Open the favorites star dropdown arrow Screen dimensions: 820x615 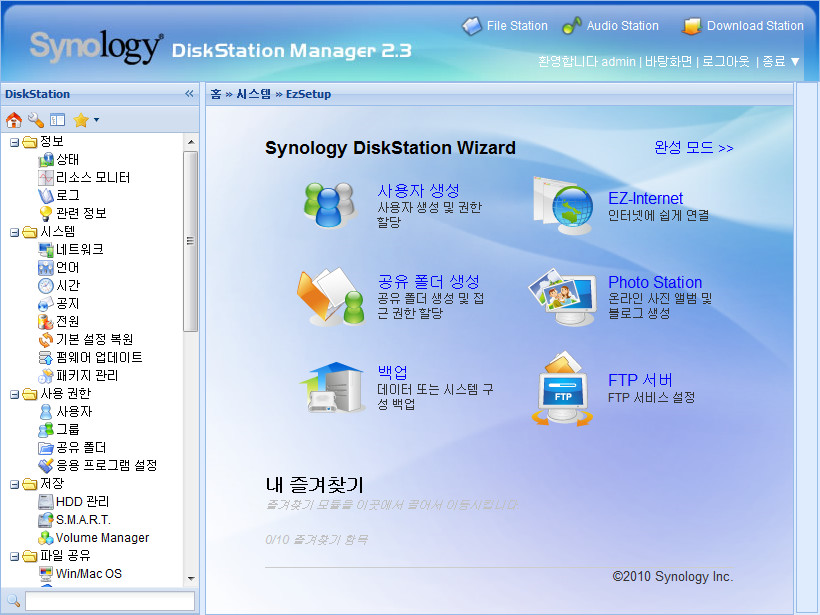(96, 120)
